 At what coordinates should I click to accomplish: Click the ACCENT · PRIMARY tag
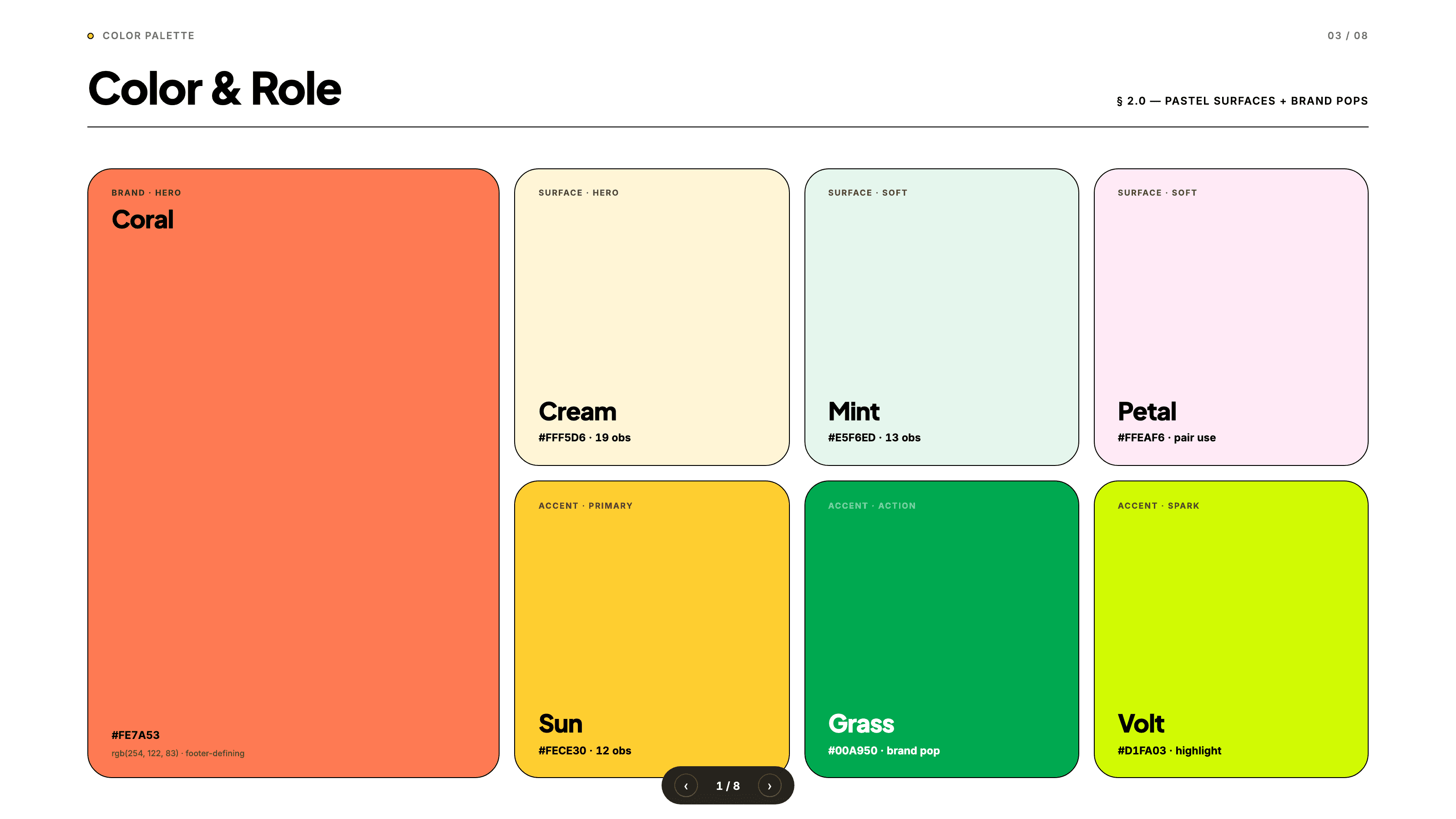click(x=586, y=506)
